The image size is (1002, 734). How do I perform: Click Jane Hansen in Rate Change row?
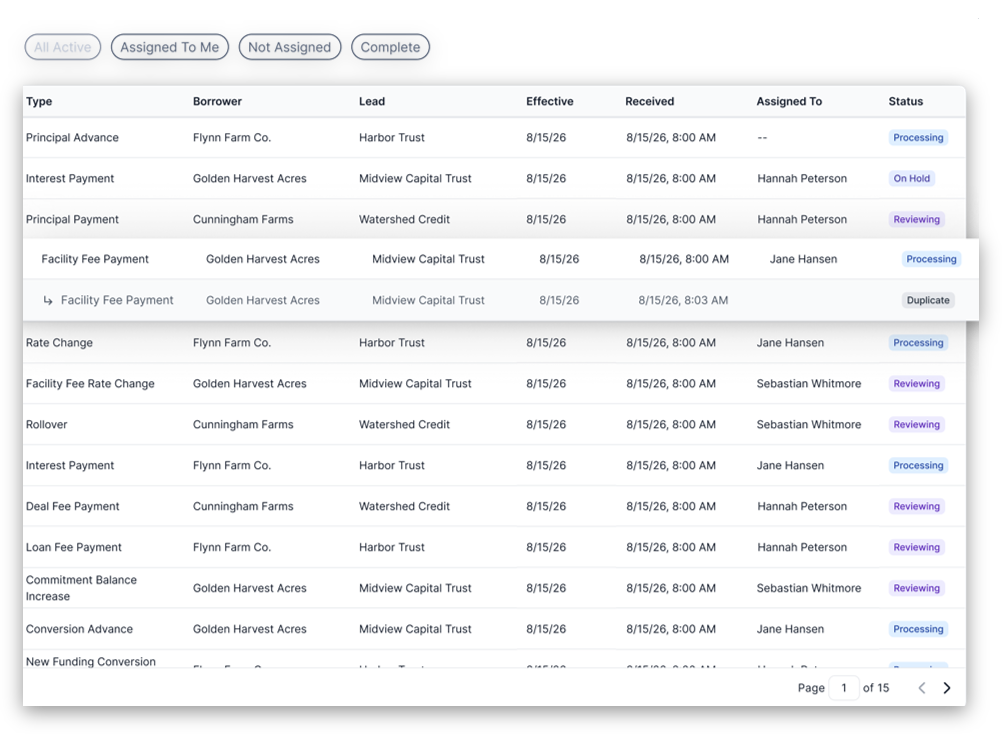tap(790, 342)
